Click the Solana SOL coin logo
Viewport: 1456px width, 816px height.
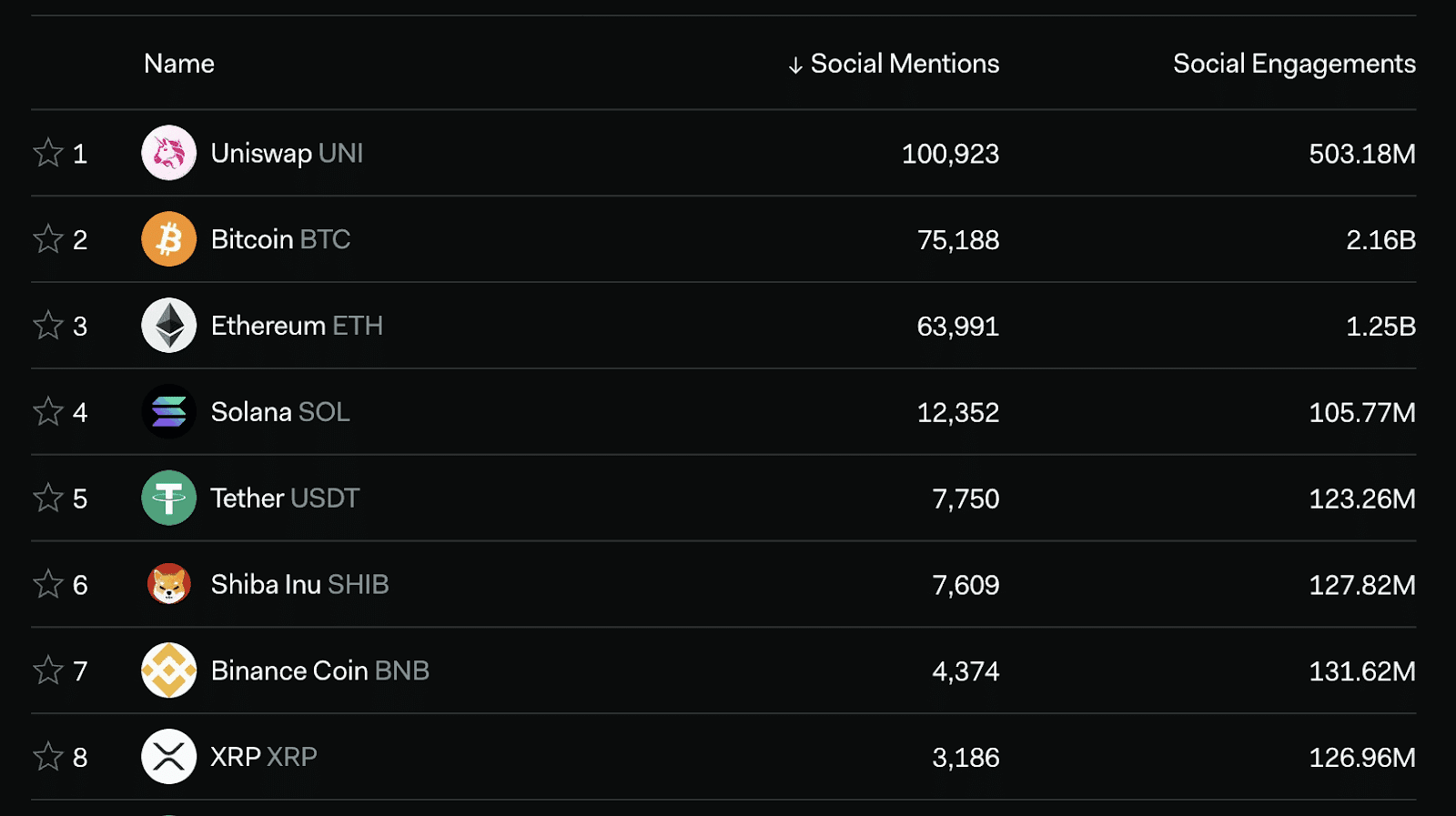coord(169,411)
